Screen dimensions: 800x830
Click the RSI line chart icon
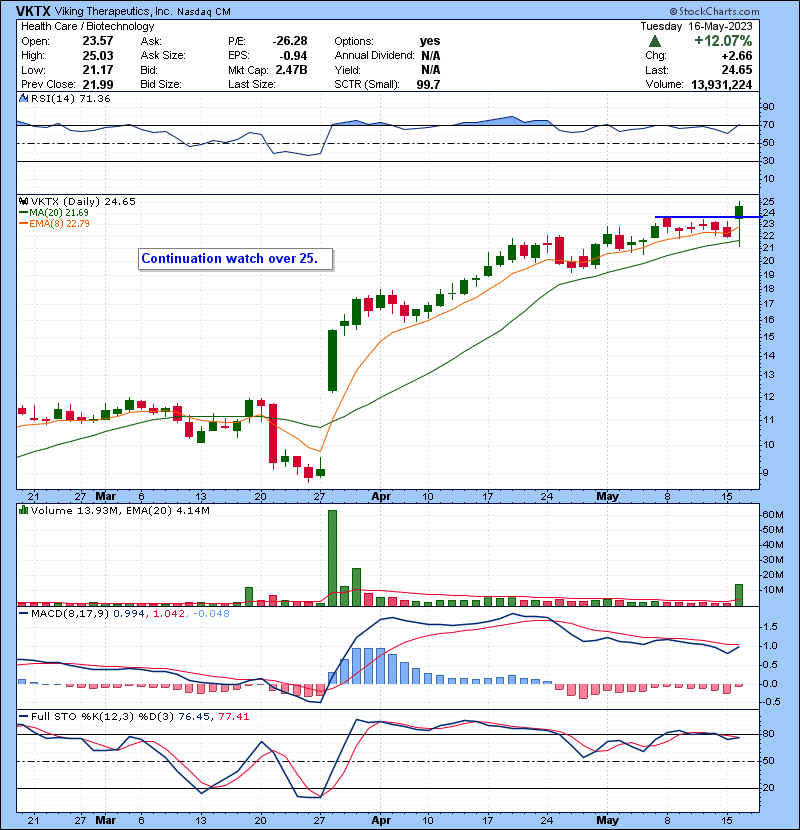23,98
